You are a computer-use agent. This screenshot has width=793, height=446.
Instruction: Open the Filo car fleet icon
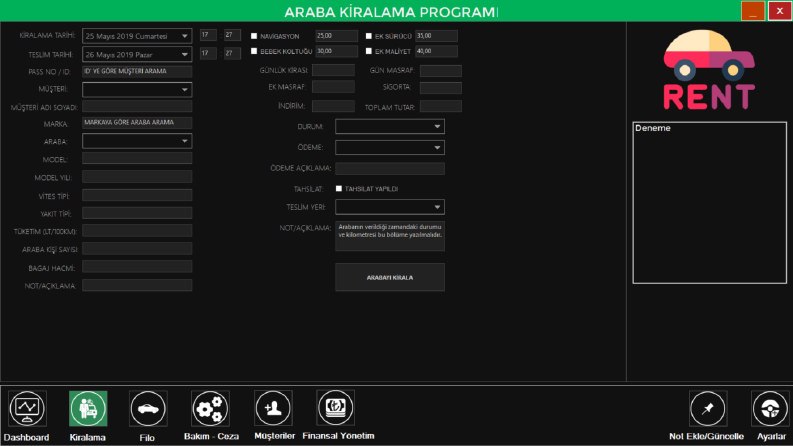click(148, 409)
